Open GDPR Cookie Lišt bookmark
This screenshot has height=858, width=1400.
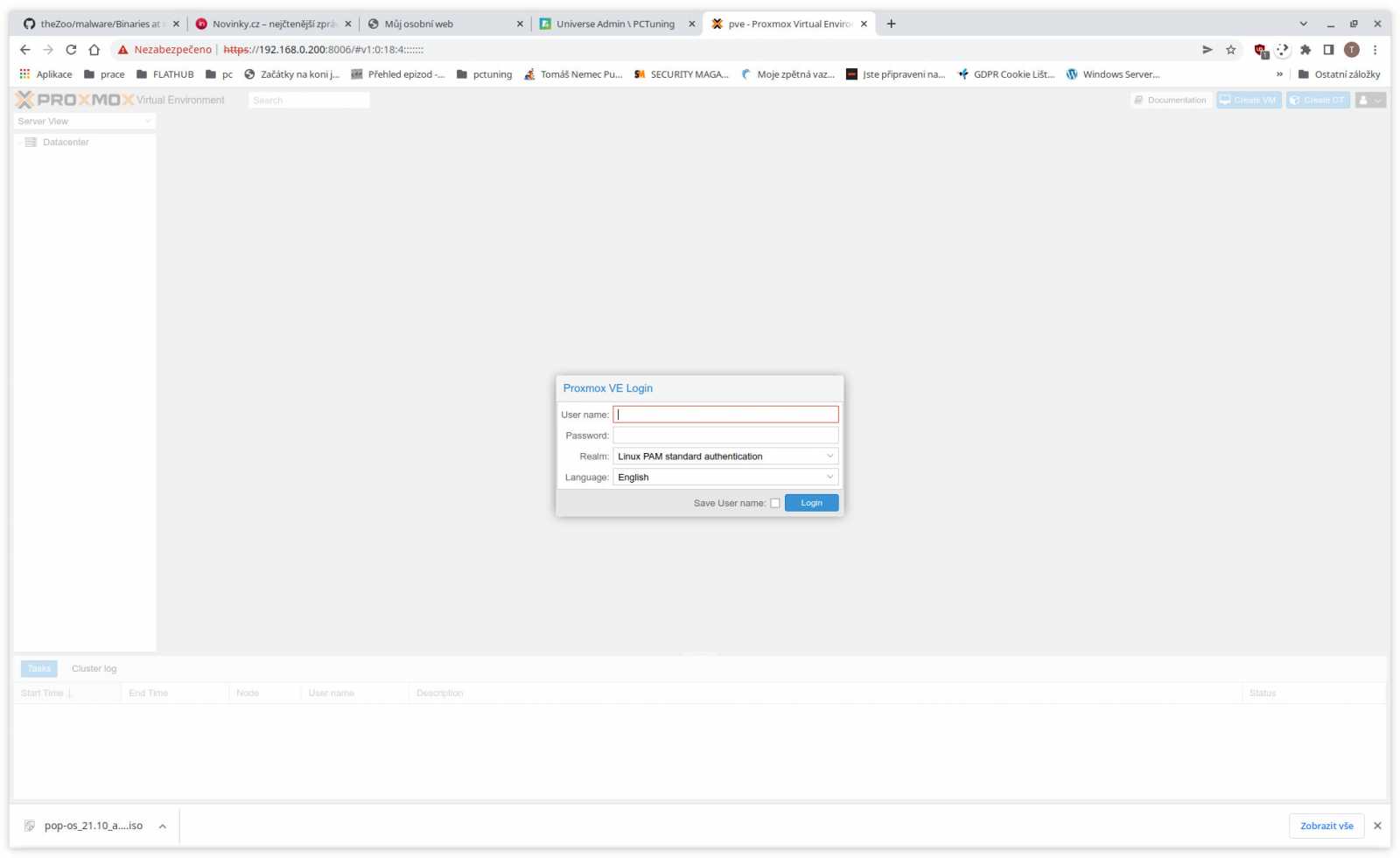click(1006, 74)
